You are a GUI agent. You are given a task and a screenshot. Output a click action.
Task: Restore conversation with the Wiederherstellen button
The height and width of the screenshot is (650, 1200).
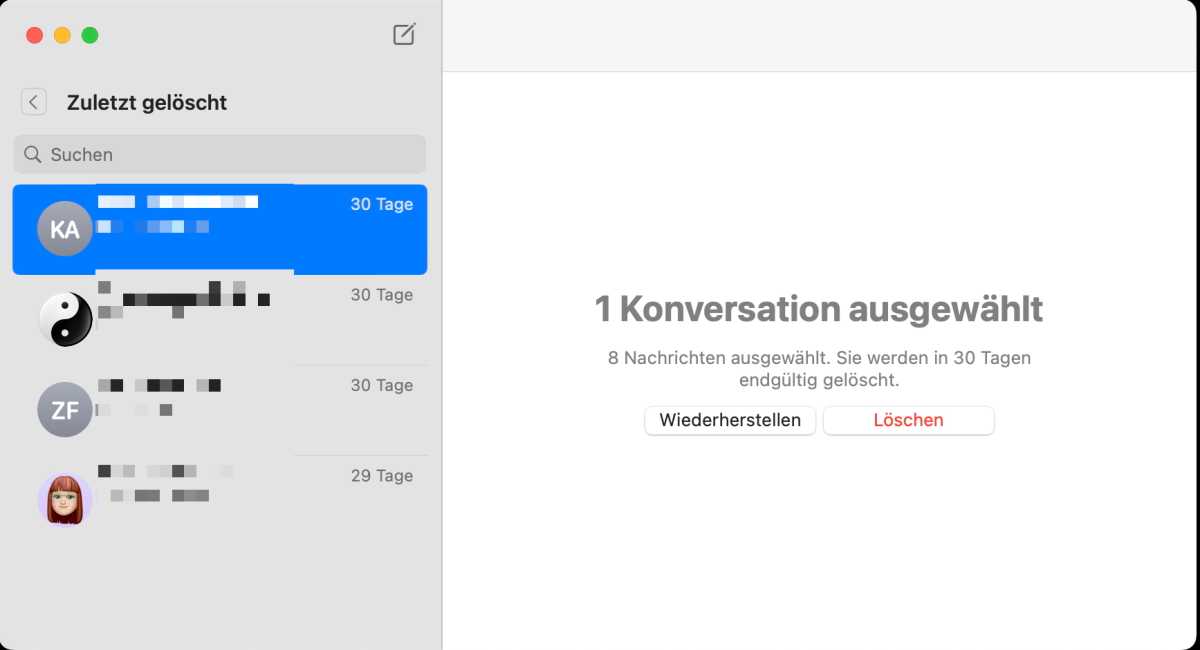730,420
